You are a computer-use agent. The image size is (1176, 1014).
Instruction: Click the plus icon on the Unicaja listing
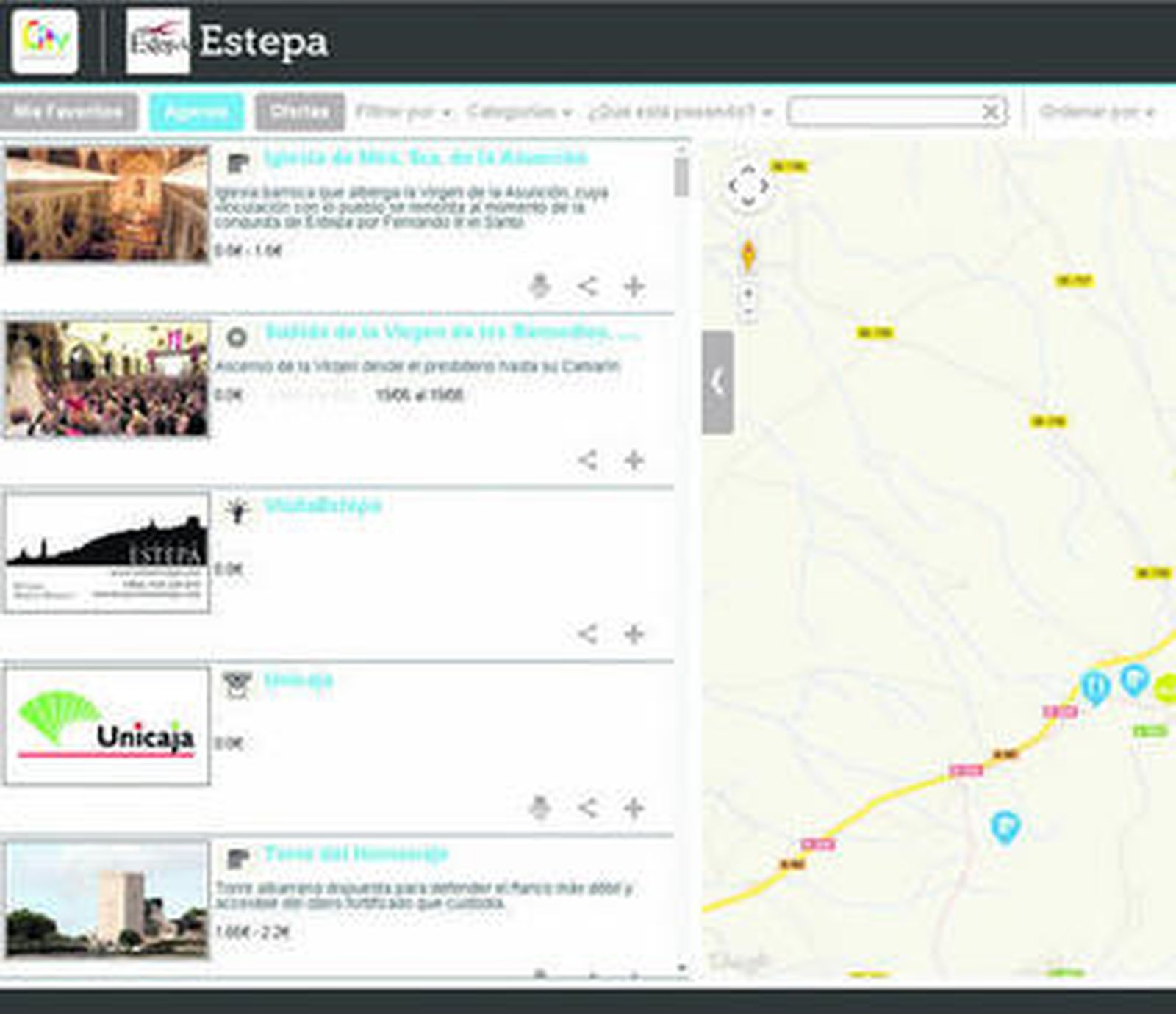[x=634, y=808]
